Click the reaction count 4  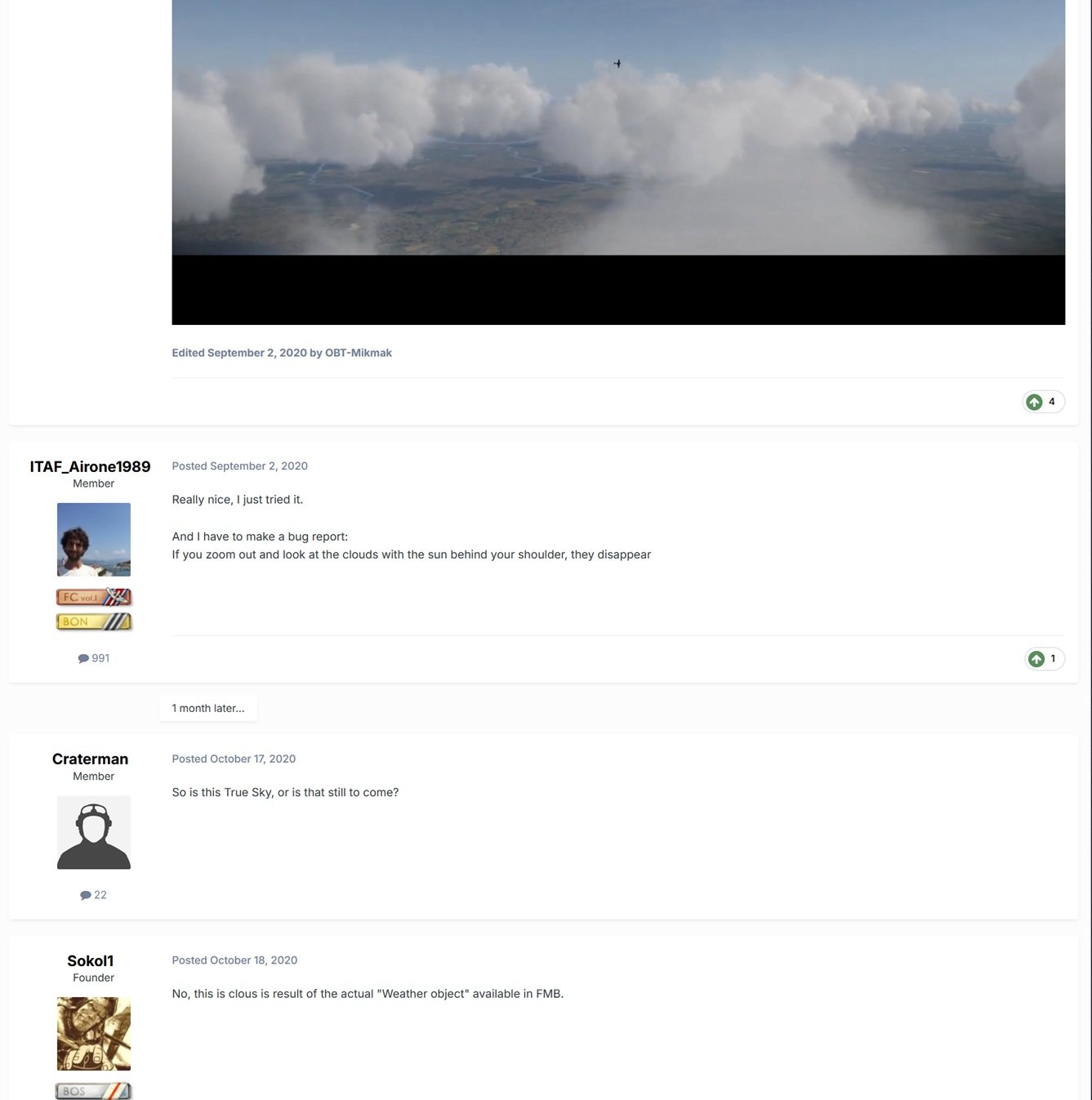click(1052, 402)
